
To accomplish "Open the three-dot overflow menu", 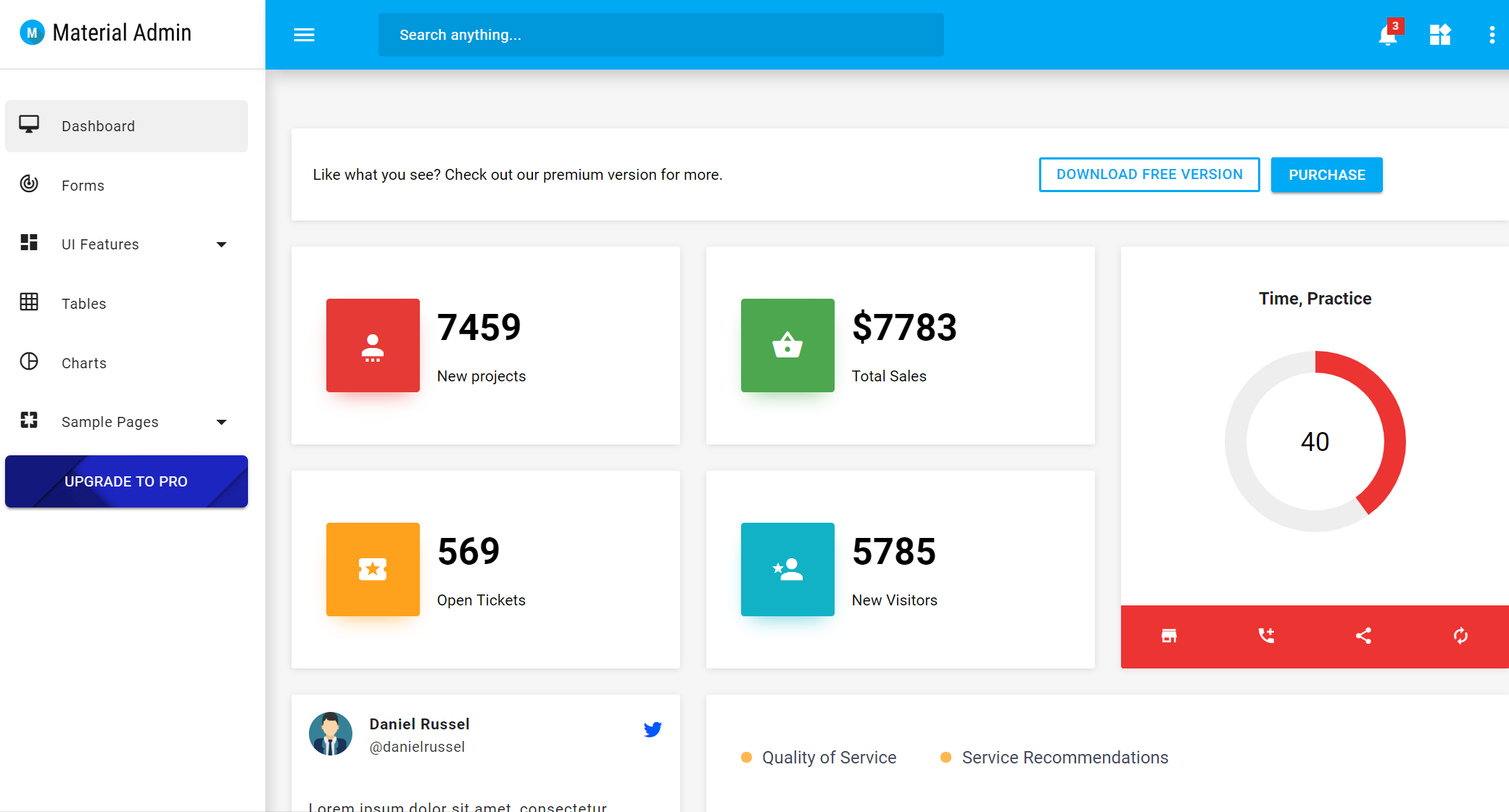I will pyautogui.click(x=1492, y=35).
